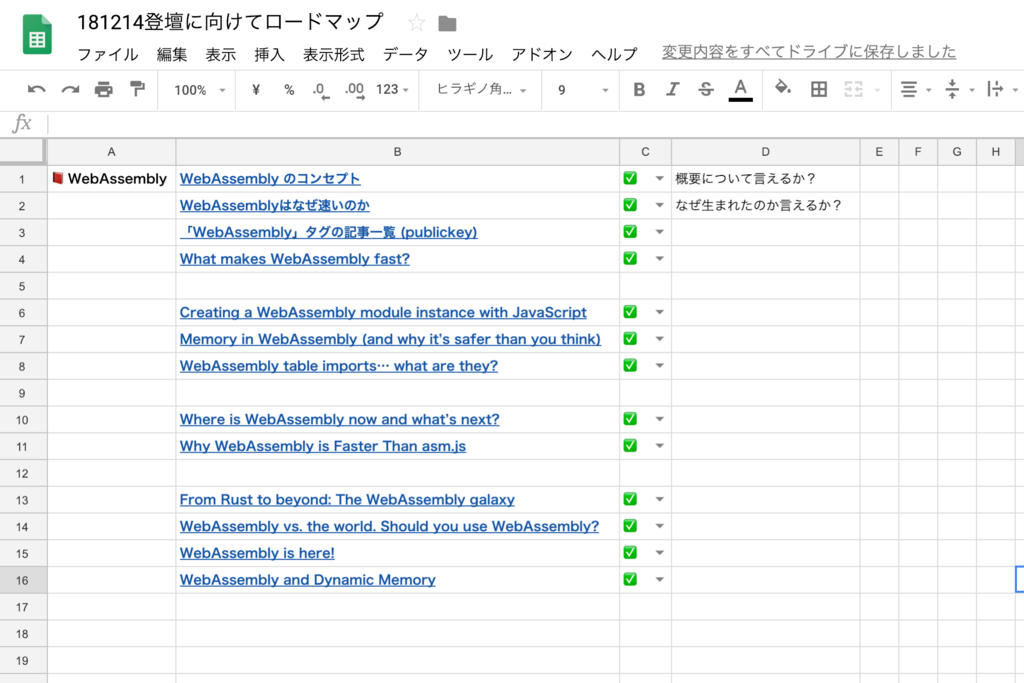Open text wrapping options
Image resolution: width=1024 pixels, height=683 pixels.
pyautogui.click(x=995, y=89)
